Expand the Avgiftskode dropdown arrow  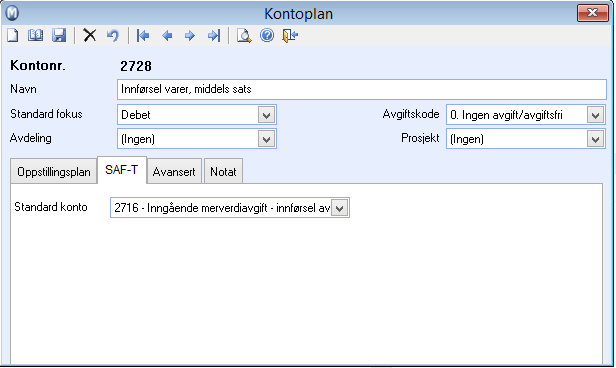point(595,115)
